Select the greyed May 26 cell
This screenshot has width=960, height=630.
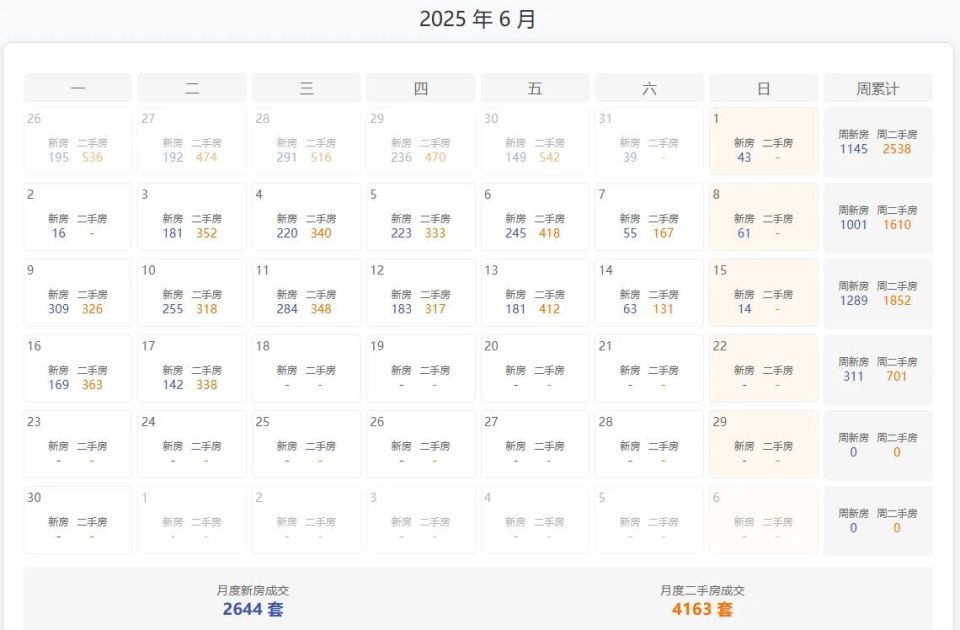click(78, 141)
